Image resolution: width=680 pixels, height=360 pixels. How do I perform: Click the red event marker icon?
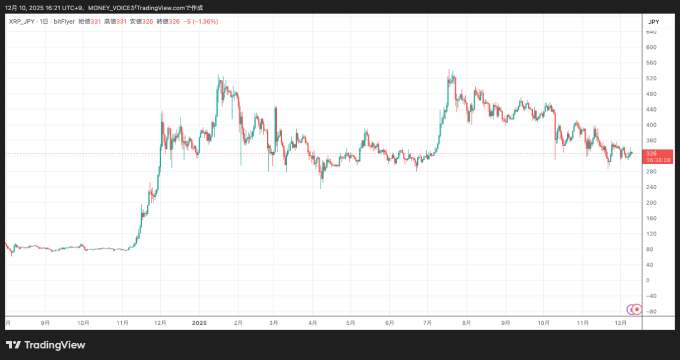tap(637, 309)
